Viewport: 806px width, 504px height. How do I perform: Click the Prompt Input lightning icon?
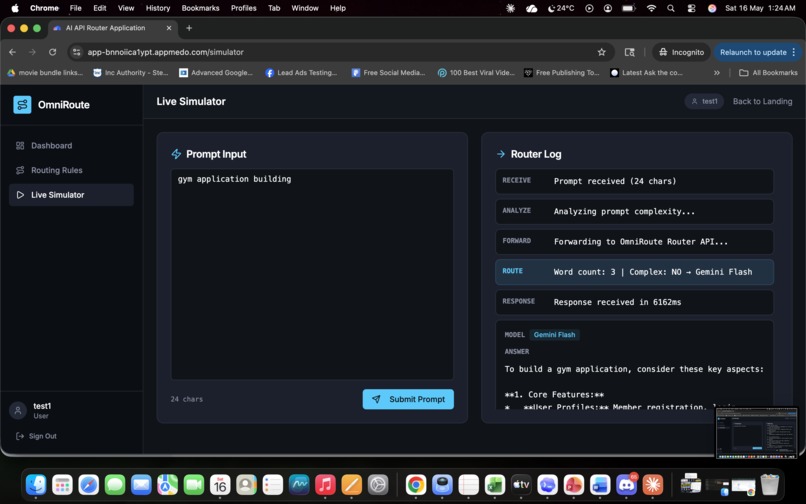pyautogui.click(x=176, y=154)
